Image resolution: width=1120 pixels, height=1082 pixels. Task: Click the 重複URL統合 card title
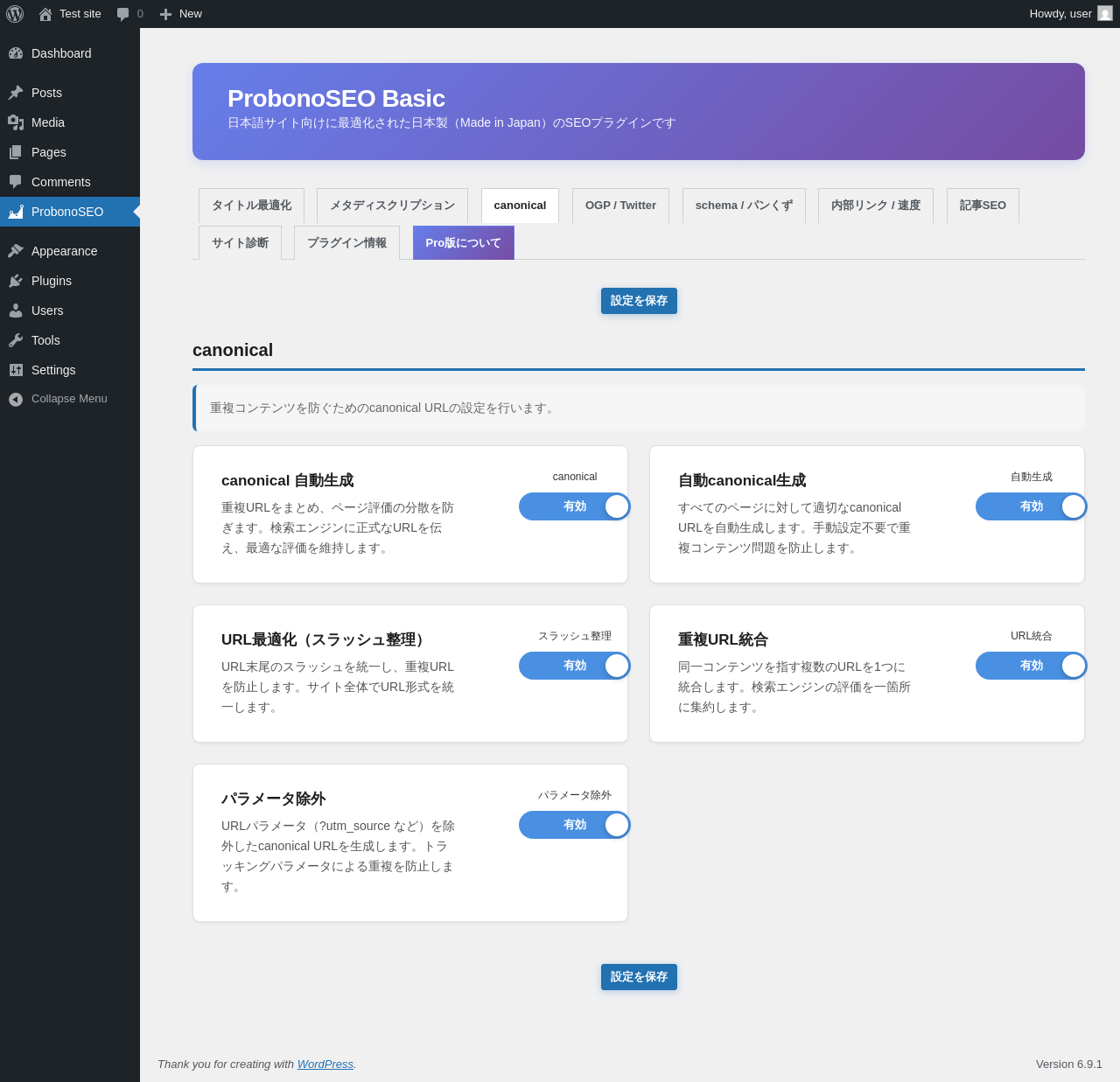click(x=723, y=639)
